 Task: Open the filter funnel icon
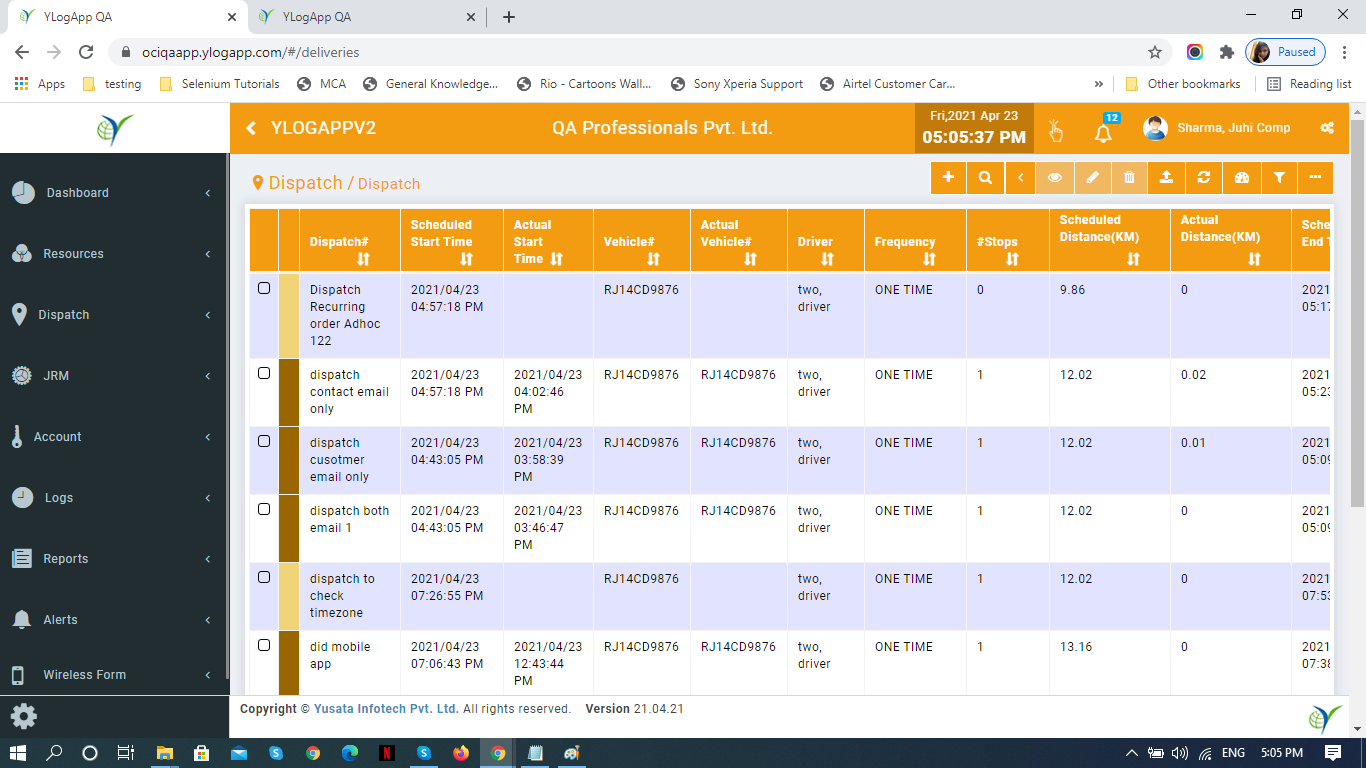[1279, 178]
